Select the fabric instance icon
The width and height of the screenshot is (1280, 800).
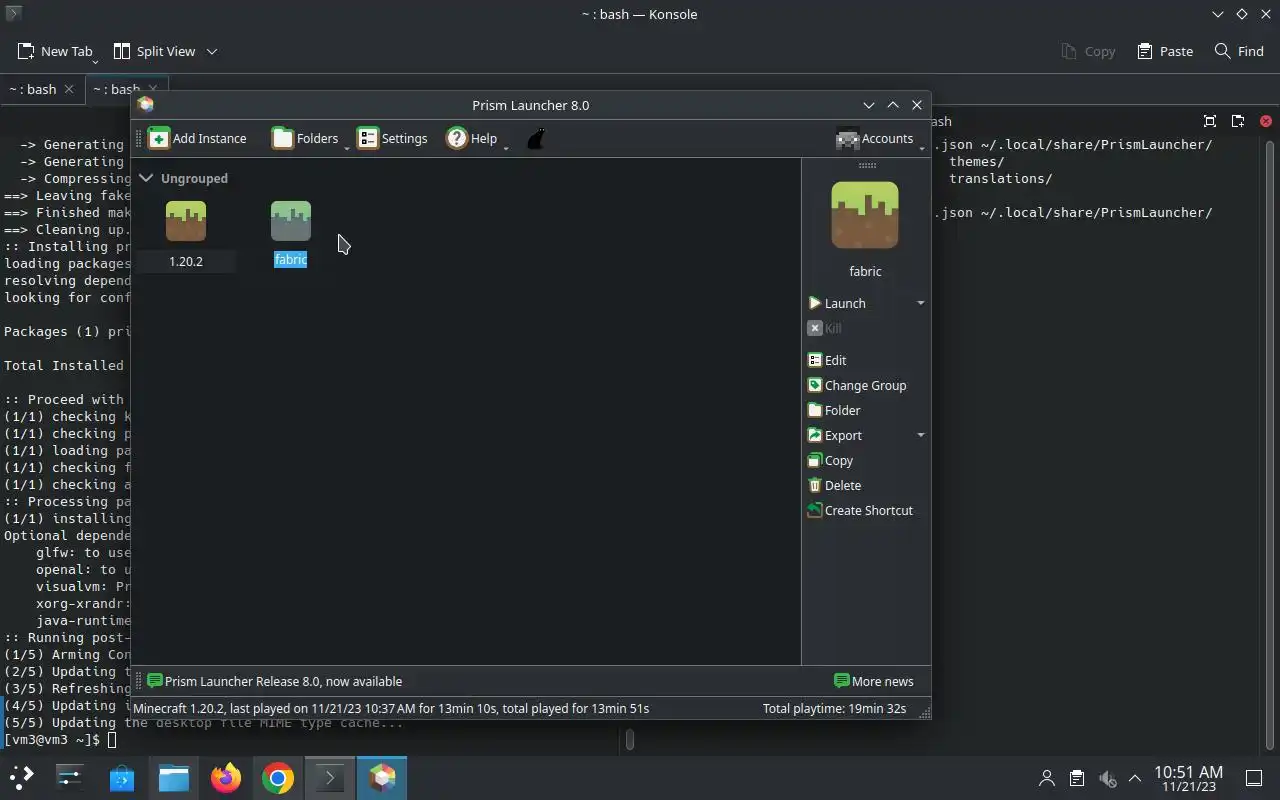(x=291, y=221)
